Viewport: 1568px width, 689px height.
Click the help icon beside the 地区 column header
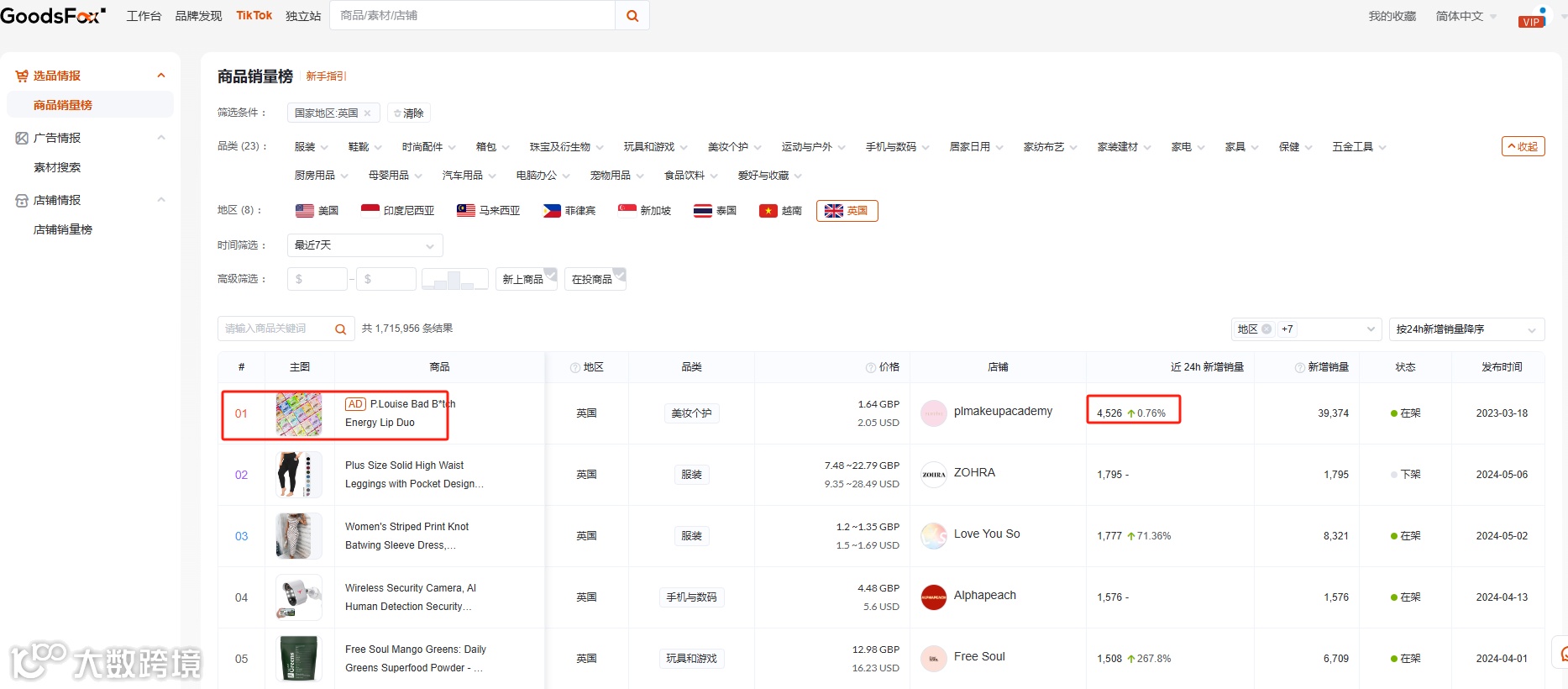pos(575,368)
